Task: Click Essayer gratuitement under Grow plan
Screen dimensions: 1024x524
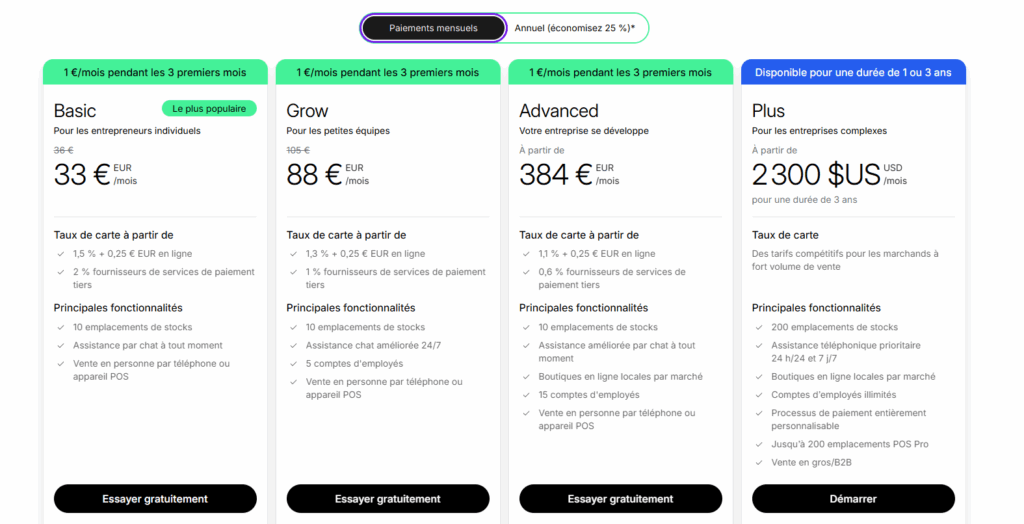Action: pyautogui.click(x=388, y=499)
